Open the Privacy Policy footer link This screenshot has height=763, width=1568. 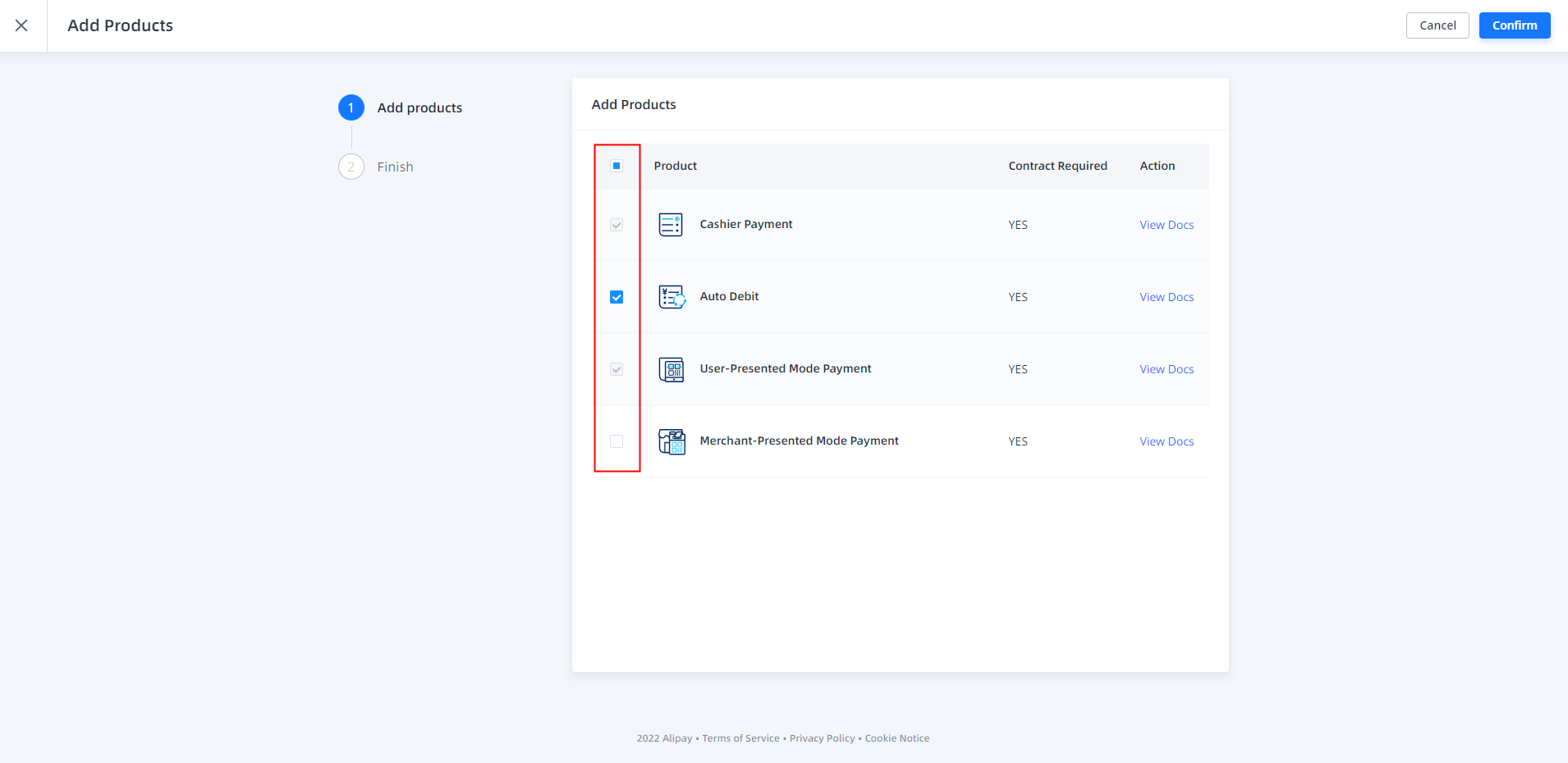pyautogui.click(x=822, y=738)
